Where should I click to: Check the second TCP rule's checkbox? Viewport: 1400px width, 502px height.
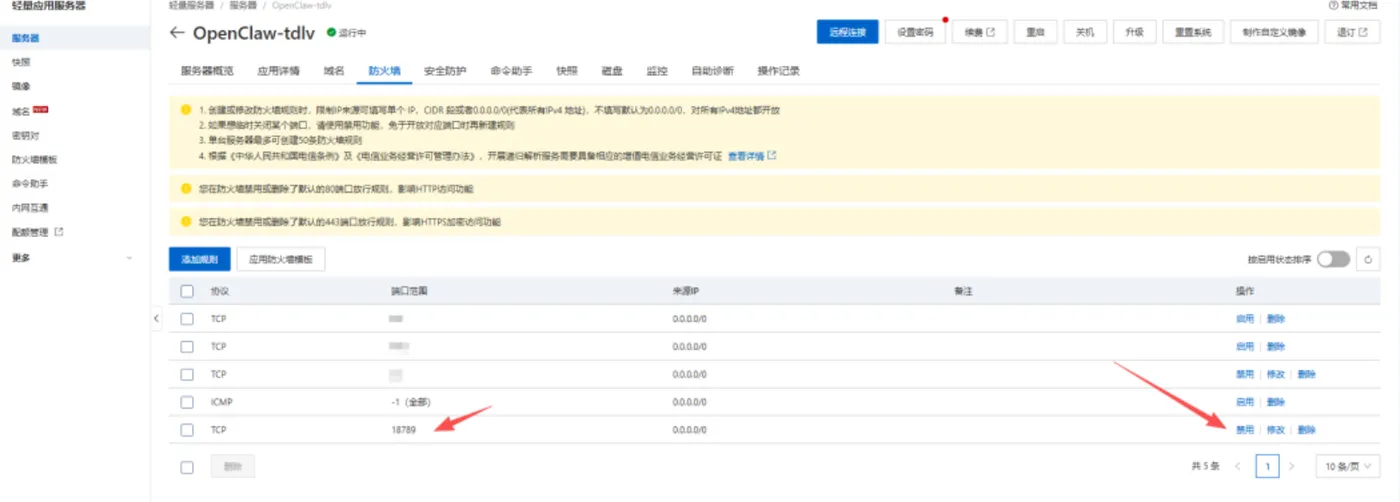(x=187, y=346)
